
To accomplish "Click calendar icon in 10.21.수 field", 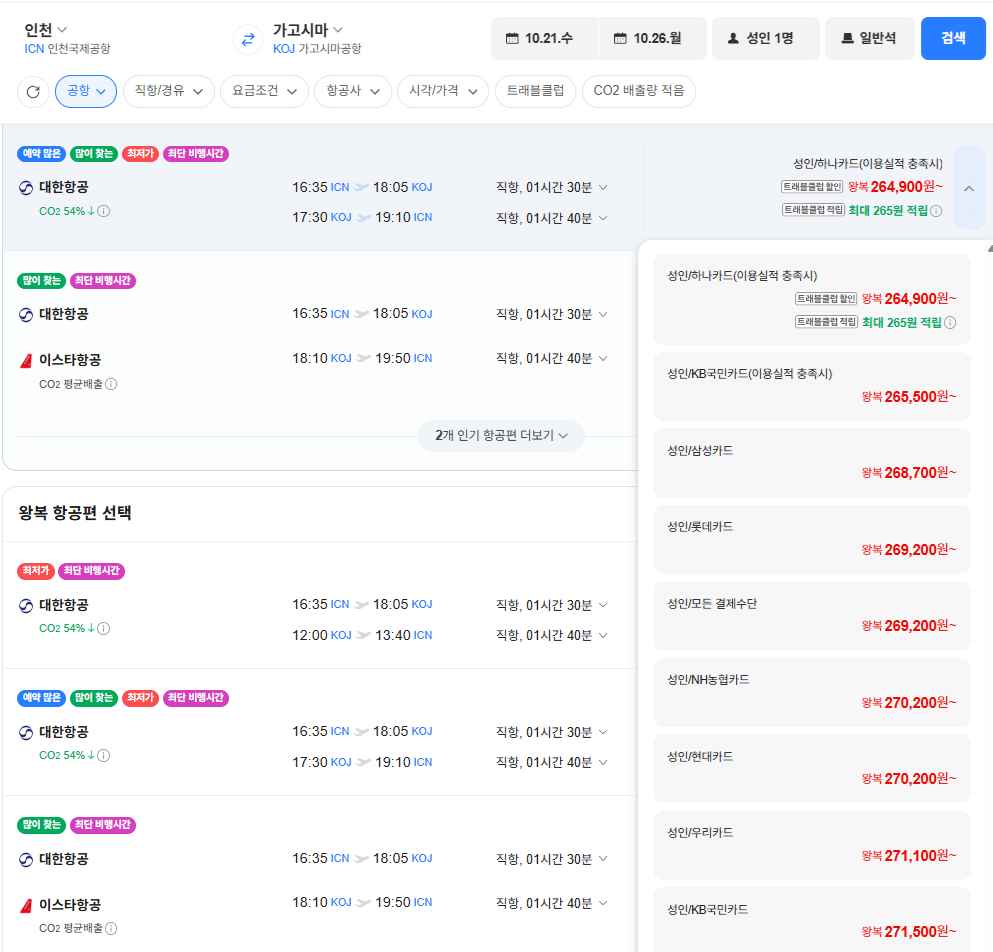I will click(512, 39).
